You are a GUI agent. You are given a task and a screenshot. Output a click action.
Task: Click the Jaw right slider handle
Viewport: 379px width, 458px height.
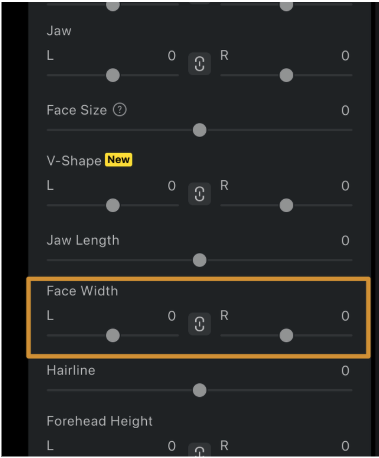286,75
